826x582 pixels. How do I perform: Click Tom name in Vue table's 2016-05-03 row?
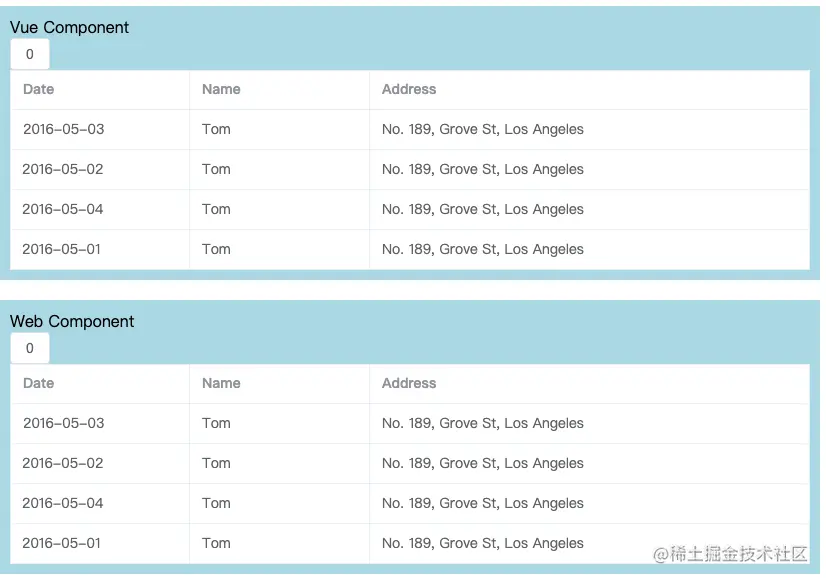pyautogui.click(x=216, y=129)
